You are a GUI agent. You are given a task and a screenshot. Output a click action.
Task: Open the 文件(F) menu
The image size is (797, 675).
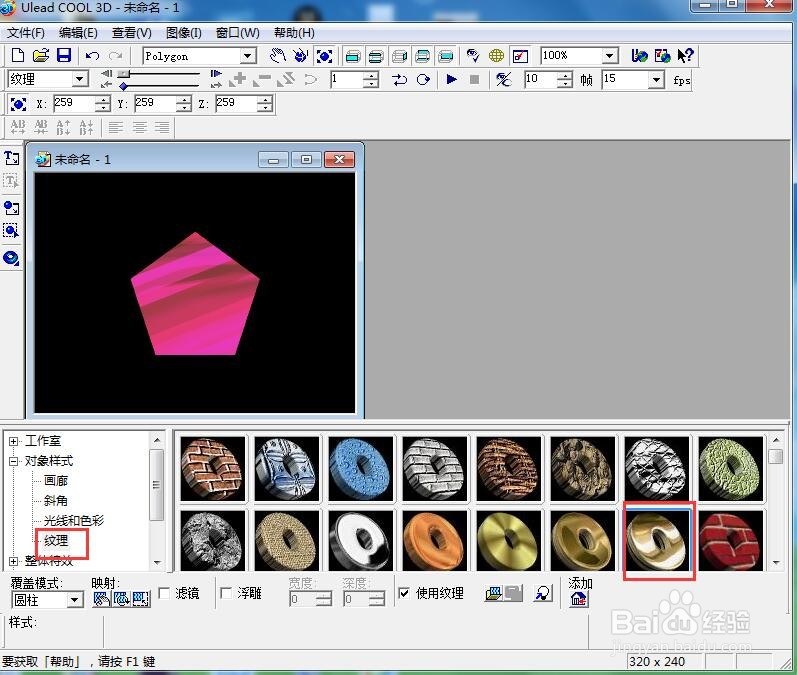(x=25, y=33)
